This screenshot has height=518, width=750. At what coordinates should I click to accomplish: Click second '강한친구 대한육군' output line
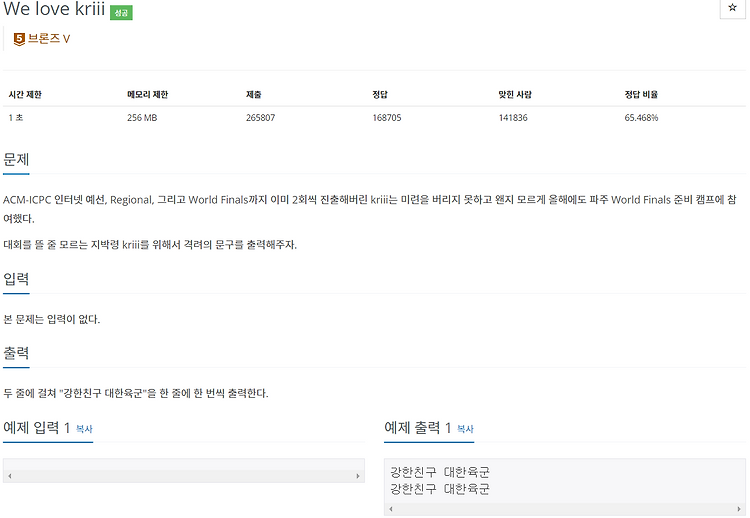point(440,489)
